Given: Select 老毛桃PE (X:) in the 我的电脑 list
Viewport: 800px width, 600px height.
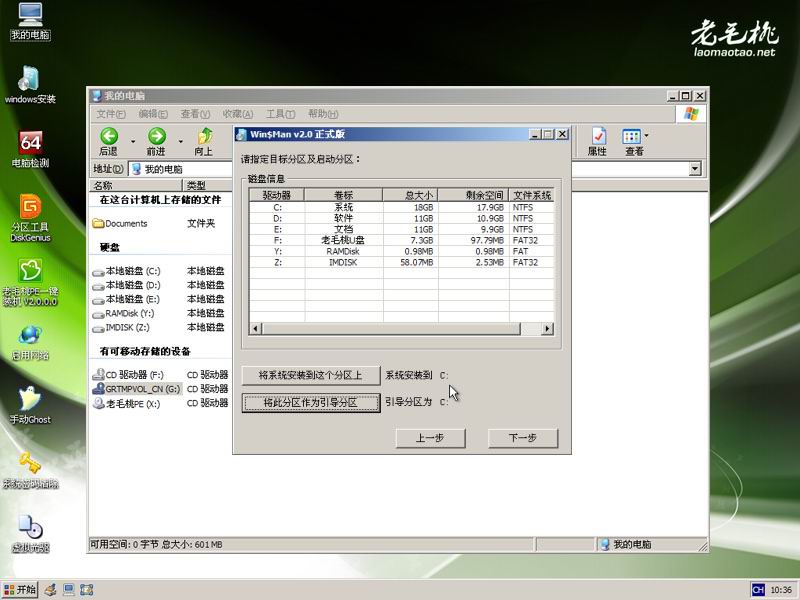Looking at the screenshot, I should tap(127, 404).
